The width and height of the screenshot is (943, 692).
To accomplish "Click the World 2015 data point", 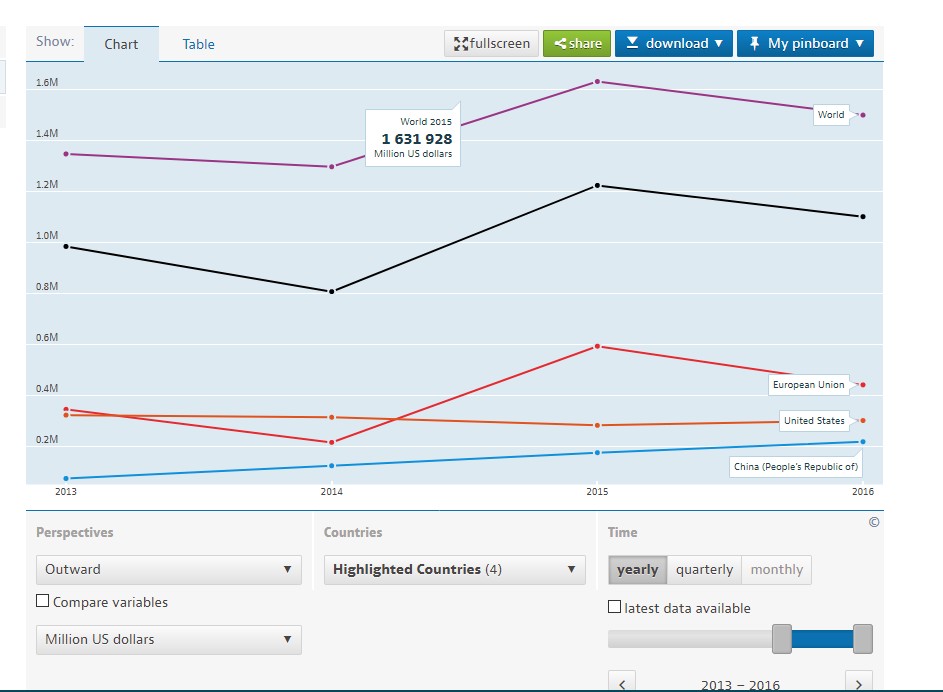I will click(x=597, y=81).
